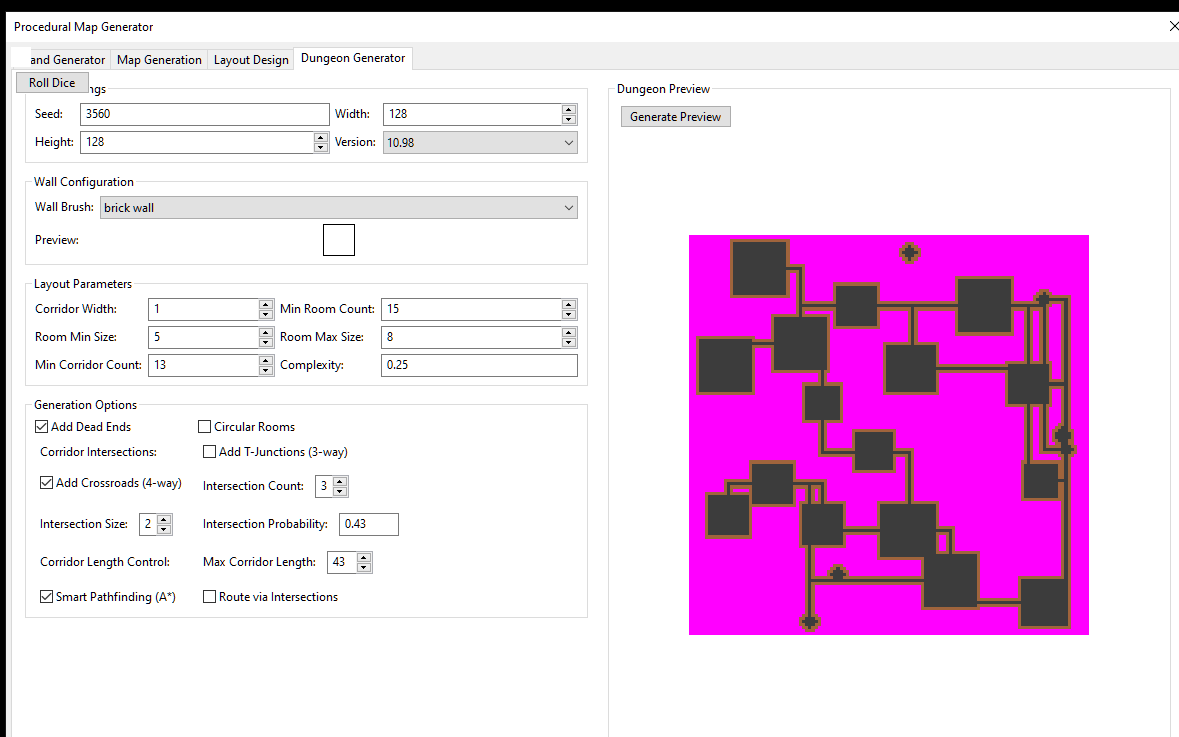1179x737 pixels.
Task: Raise the Intersection Count spinner
Action: click(x=340, y=481)
